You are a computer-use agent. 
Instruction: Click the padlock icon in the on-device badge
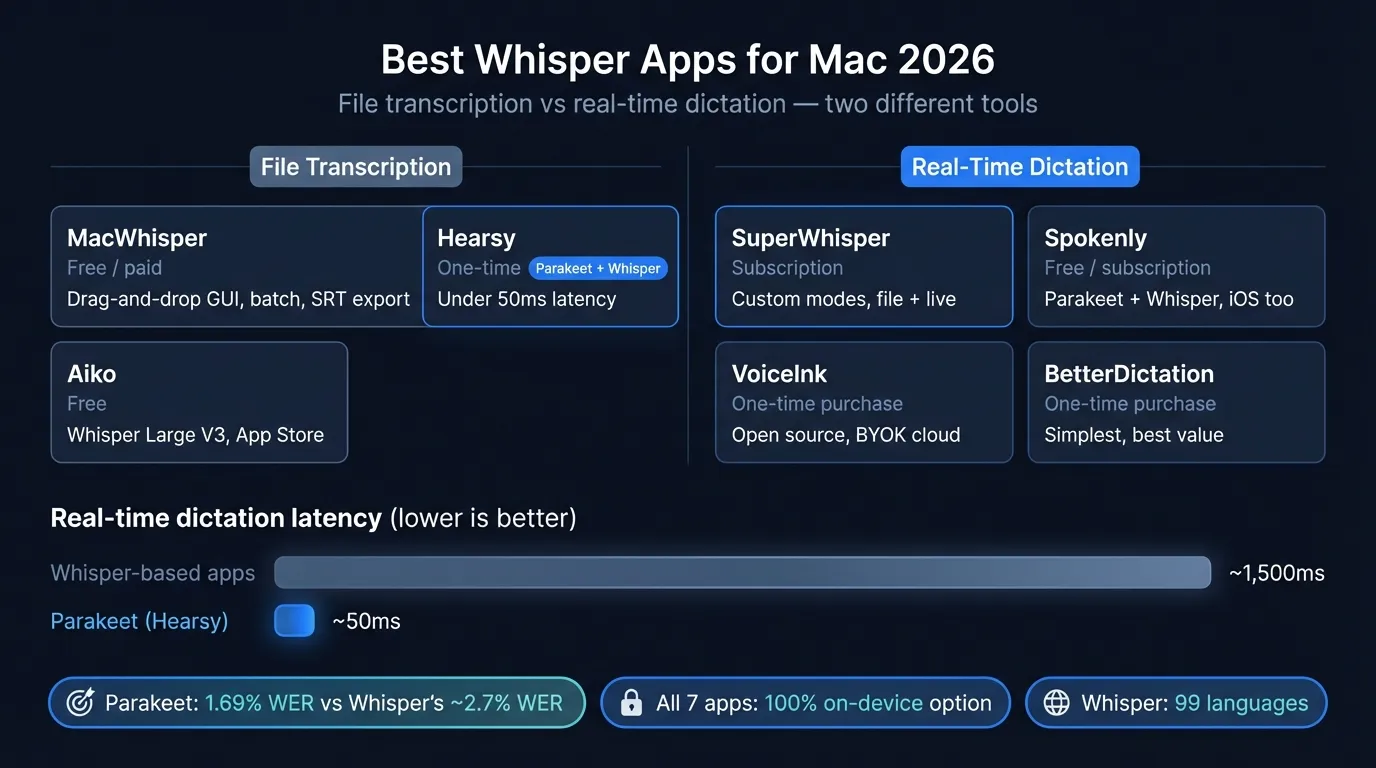click(x=631, y=702)
